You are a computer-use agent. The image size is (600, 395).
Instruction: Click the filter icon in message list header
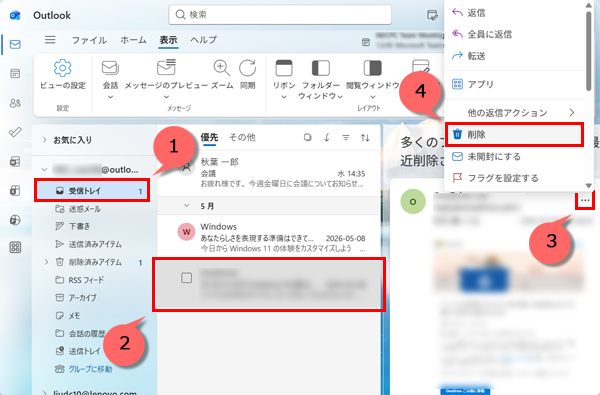point(346,137)
